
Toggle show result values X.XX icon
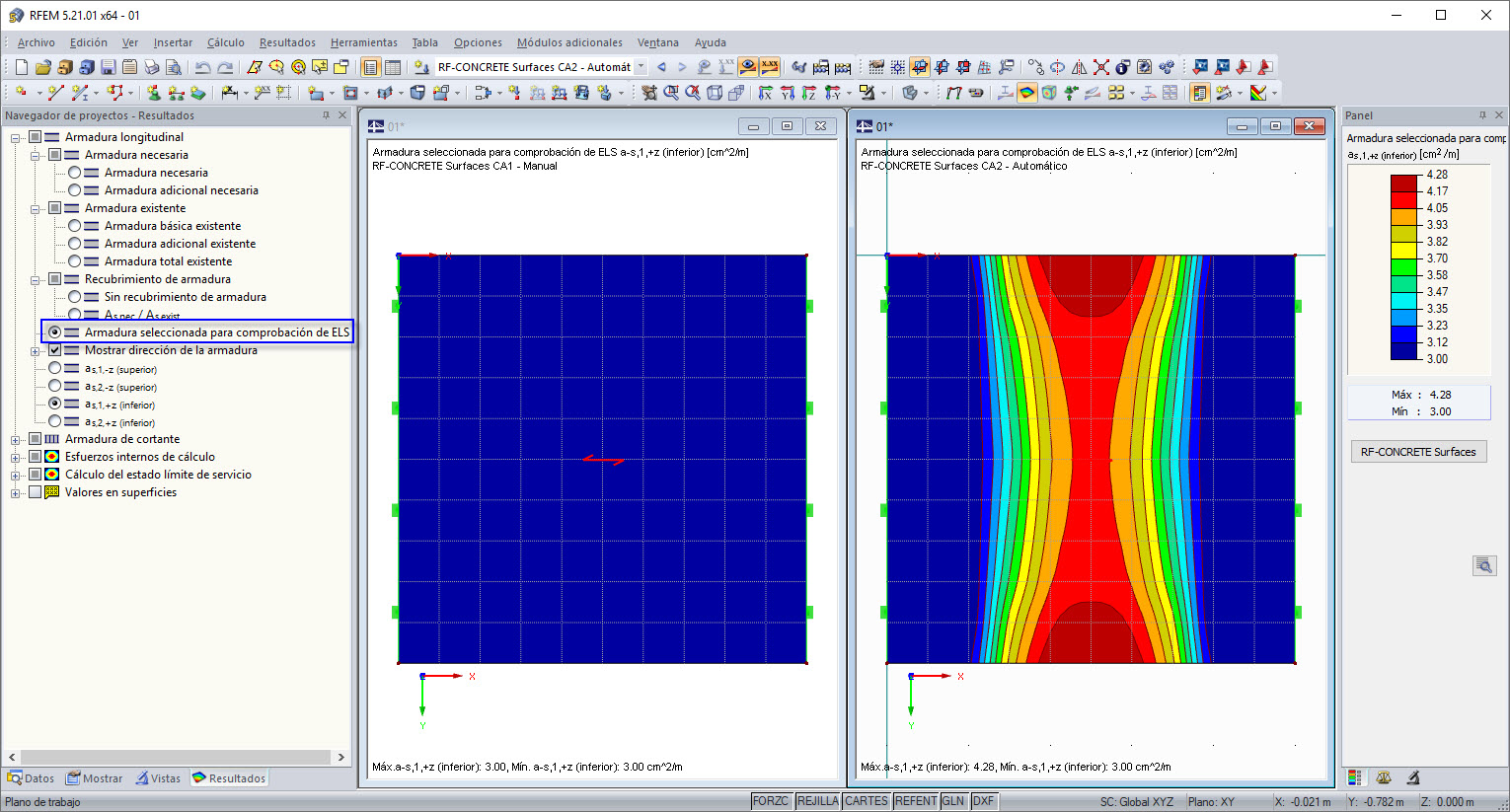pos(769,67)
